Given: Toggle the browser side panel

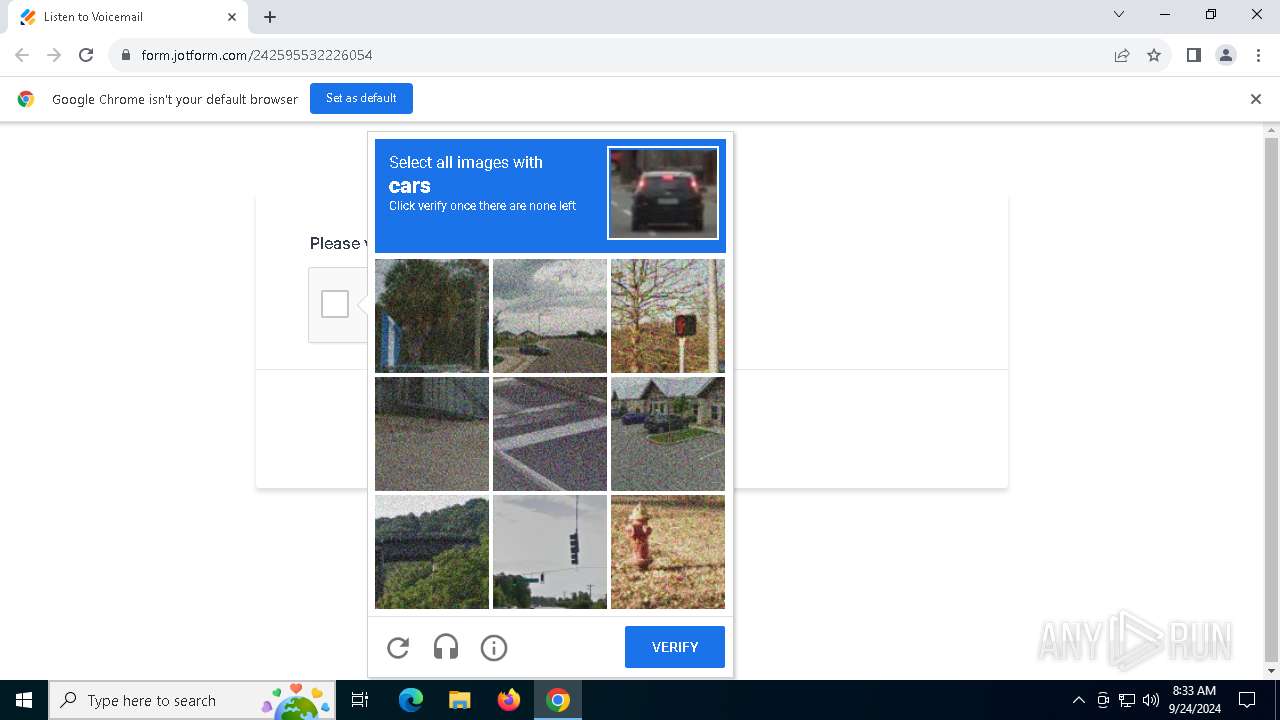Looking at the screenshot, I should 1194,55.
